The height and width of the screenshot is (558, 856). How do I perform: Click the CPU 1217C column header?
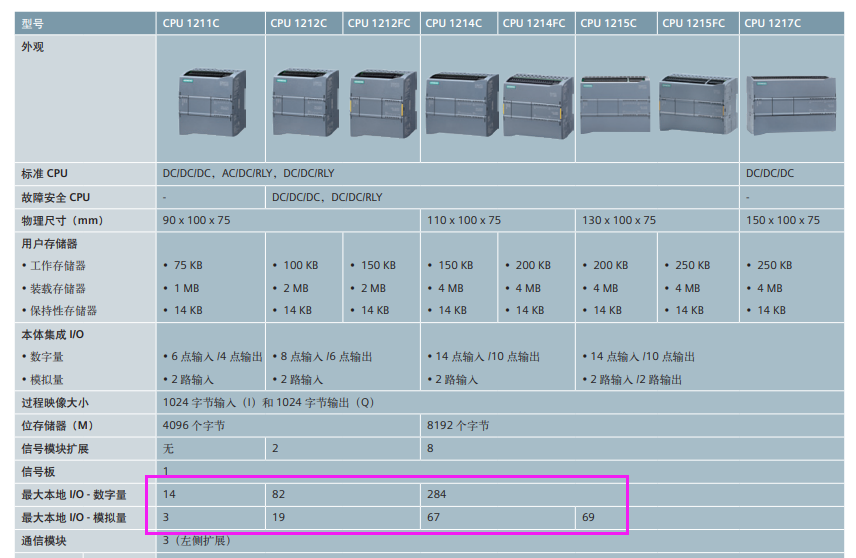point(792,23)
